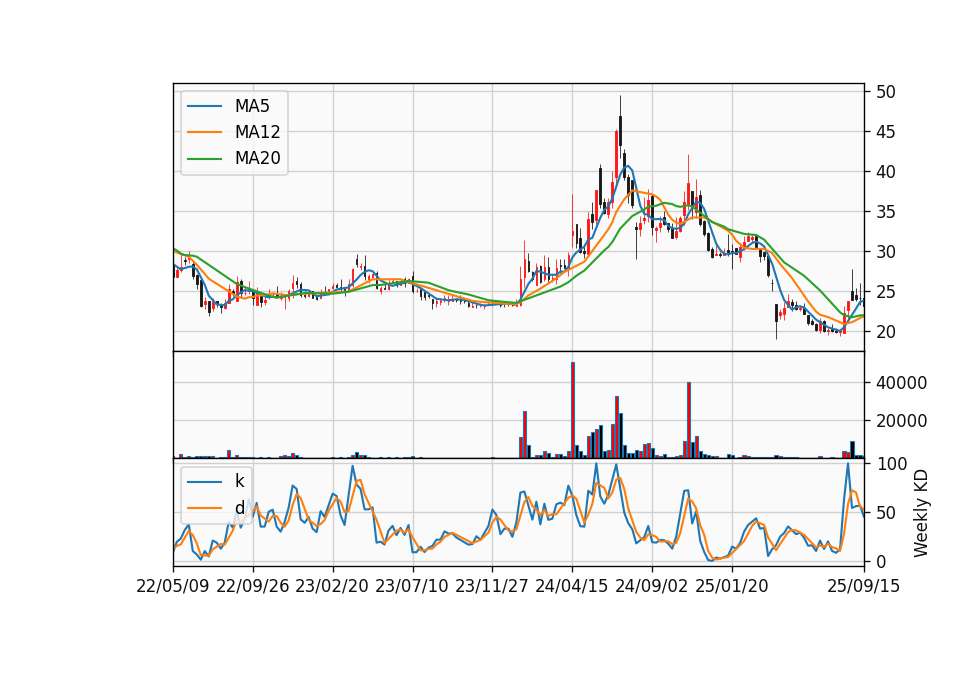Click the k legend label
Screen dimensions: 960x690
click(x=239, y=481)
